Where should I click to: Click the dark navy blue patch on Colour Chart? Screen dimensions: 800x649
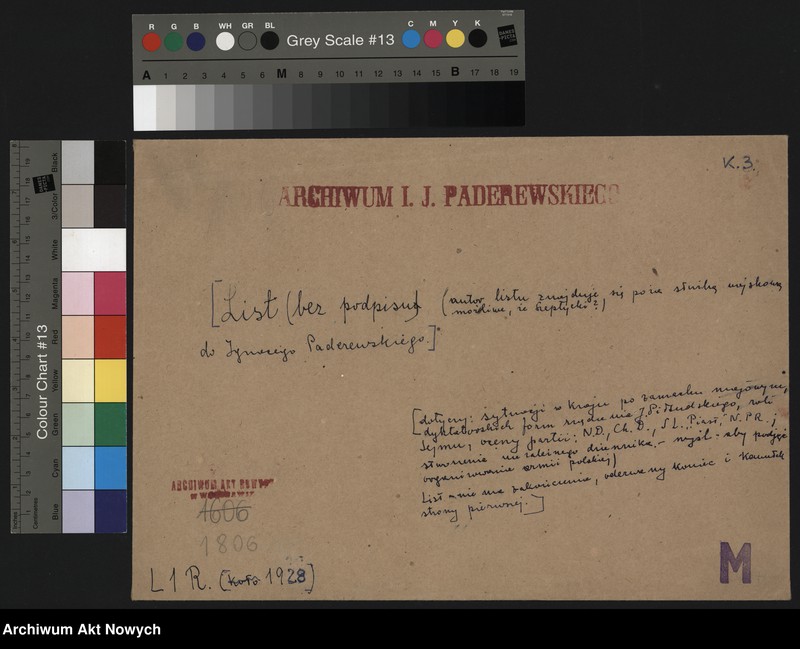pyautogui.click(x=110, y=511)
